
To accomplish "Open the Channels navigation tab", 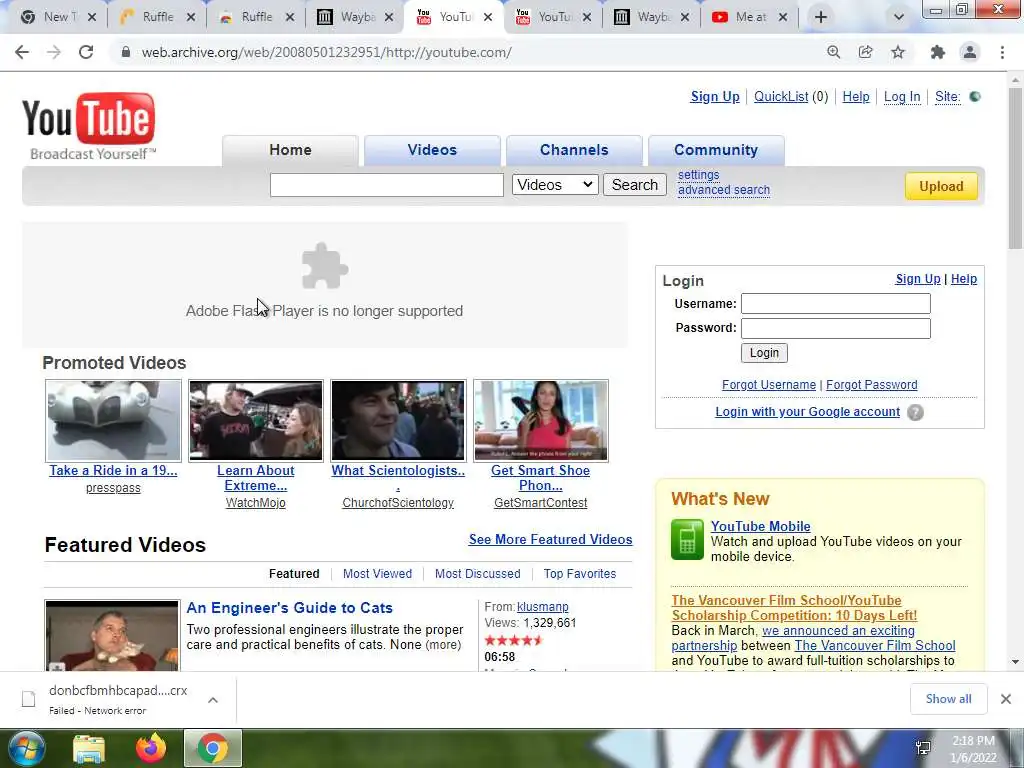I will (574, 150).
